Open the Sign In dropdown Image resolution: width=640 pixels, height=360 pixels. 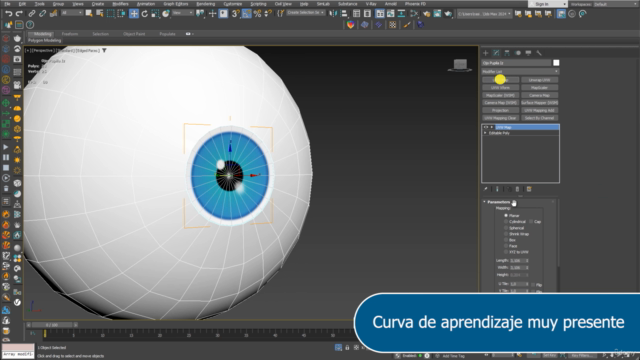(x=547, y=4)
